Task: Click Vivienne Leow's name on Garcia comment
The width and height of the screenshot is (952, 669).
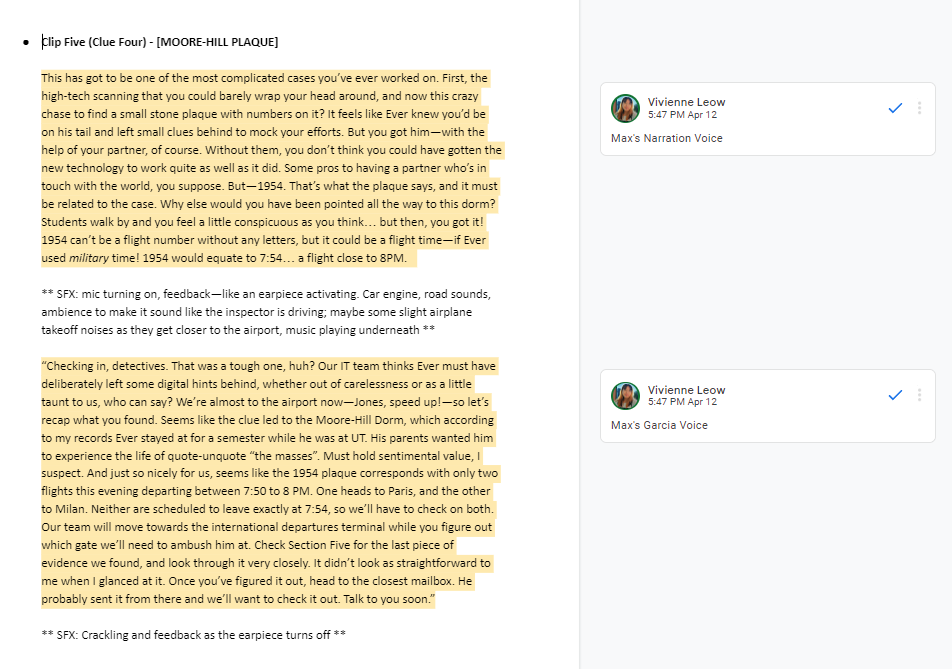Action: (x=686, y=389)
